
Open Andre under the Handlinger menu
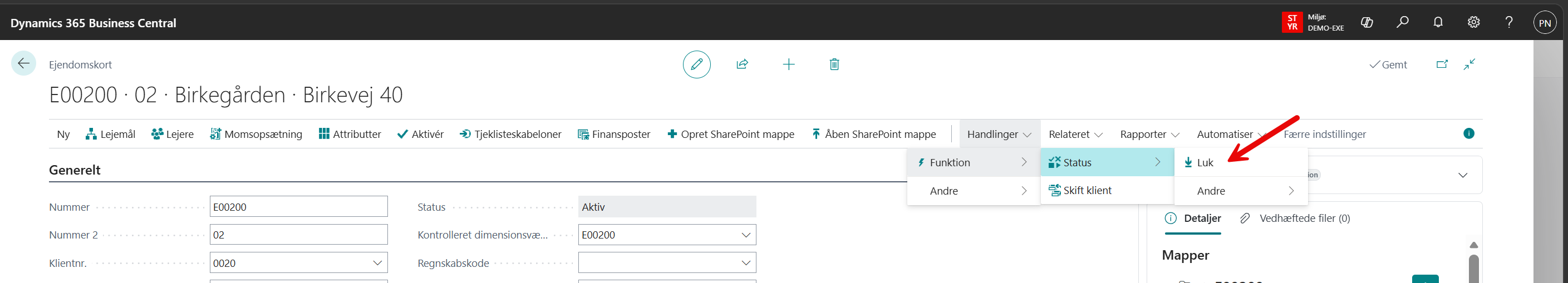(974, 191)
